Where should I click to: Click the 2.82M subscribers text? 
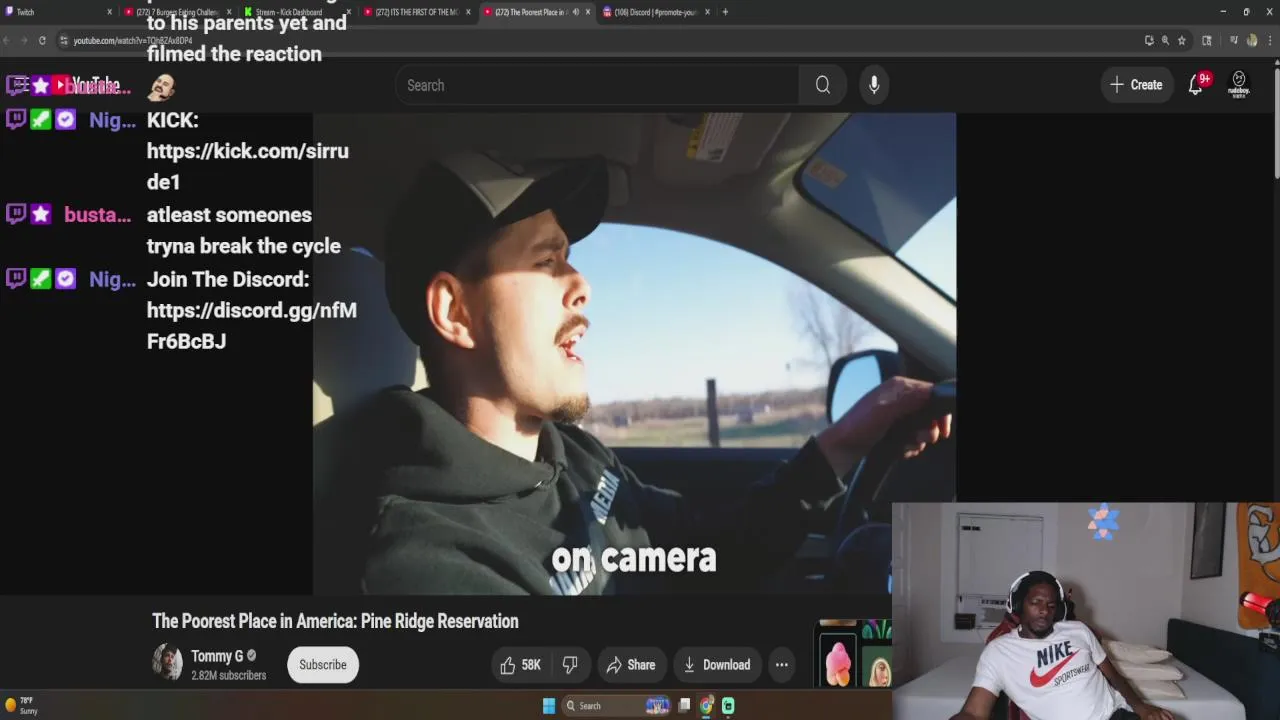(228, 676)
